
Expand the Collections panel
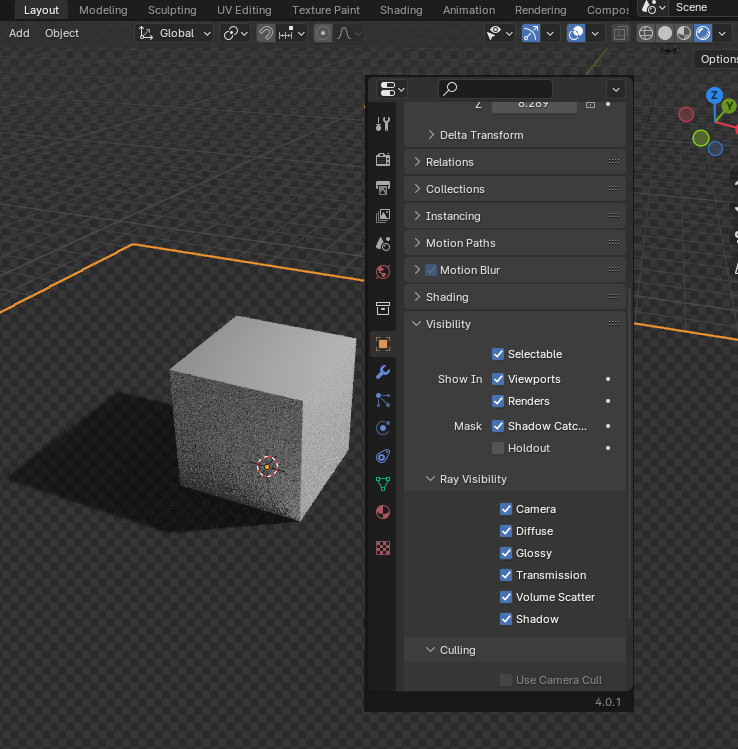tap(417, 189)
